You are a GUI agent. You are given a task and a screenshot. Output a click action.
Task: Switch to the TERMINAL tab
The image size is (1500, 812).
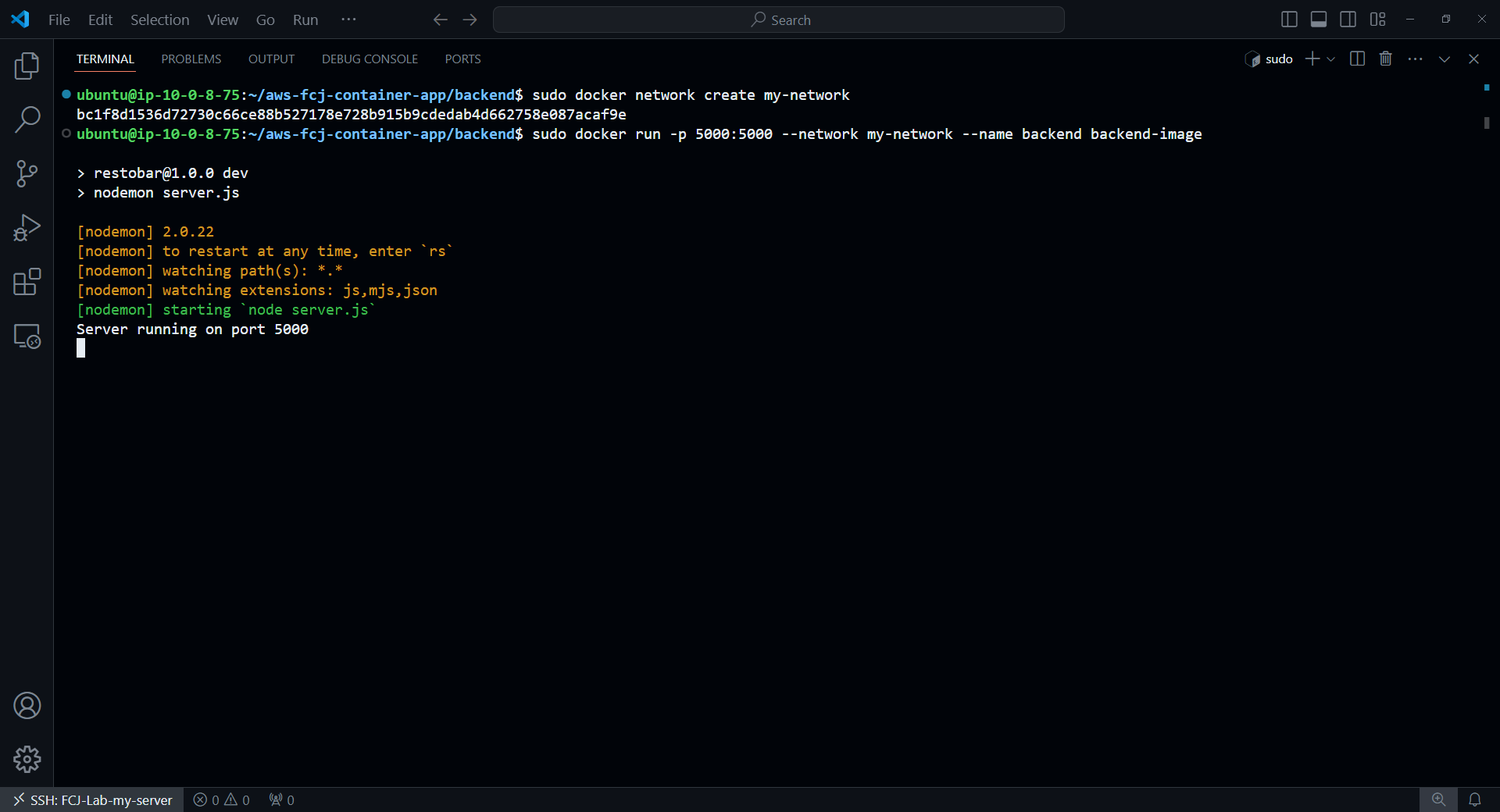(105, 59)
